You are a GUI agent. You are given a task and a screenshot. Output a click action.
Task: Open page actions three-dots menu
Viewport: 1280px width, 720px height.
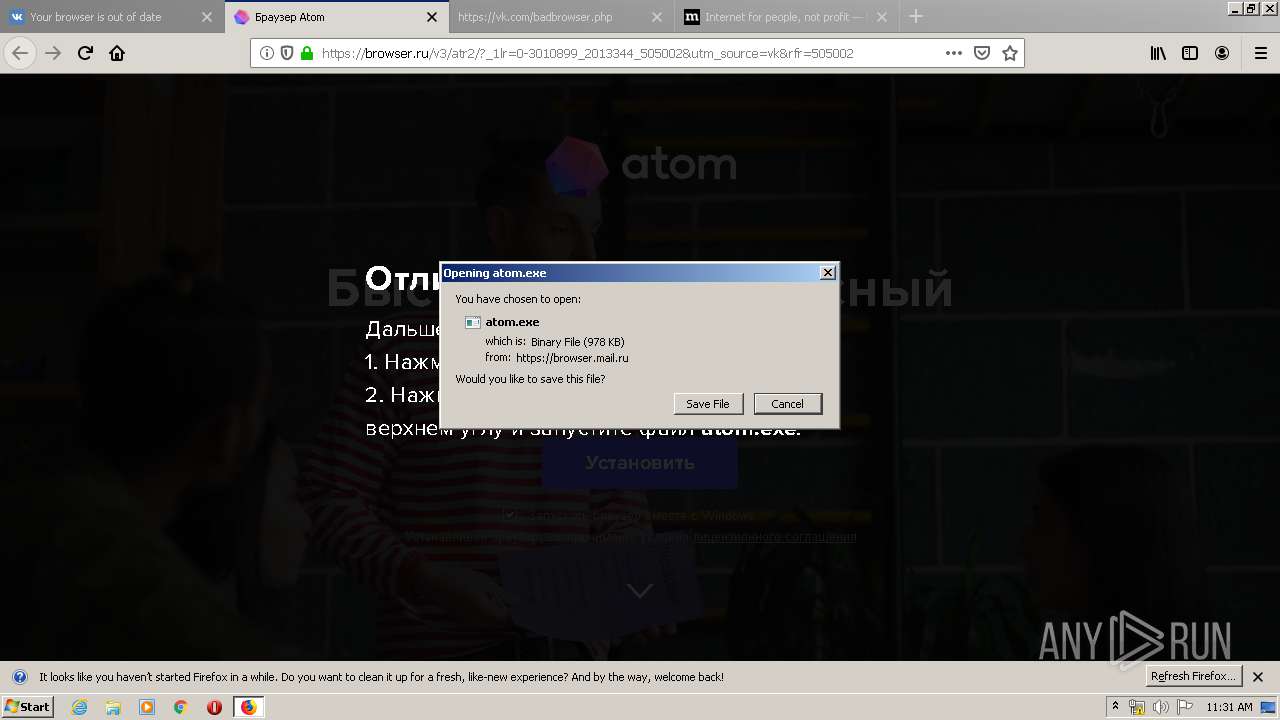(x=954, y=53)
